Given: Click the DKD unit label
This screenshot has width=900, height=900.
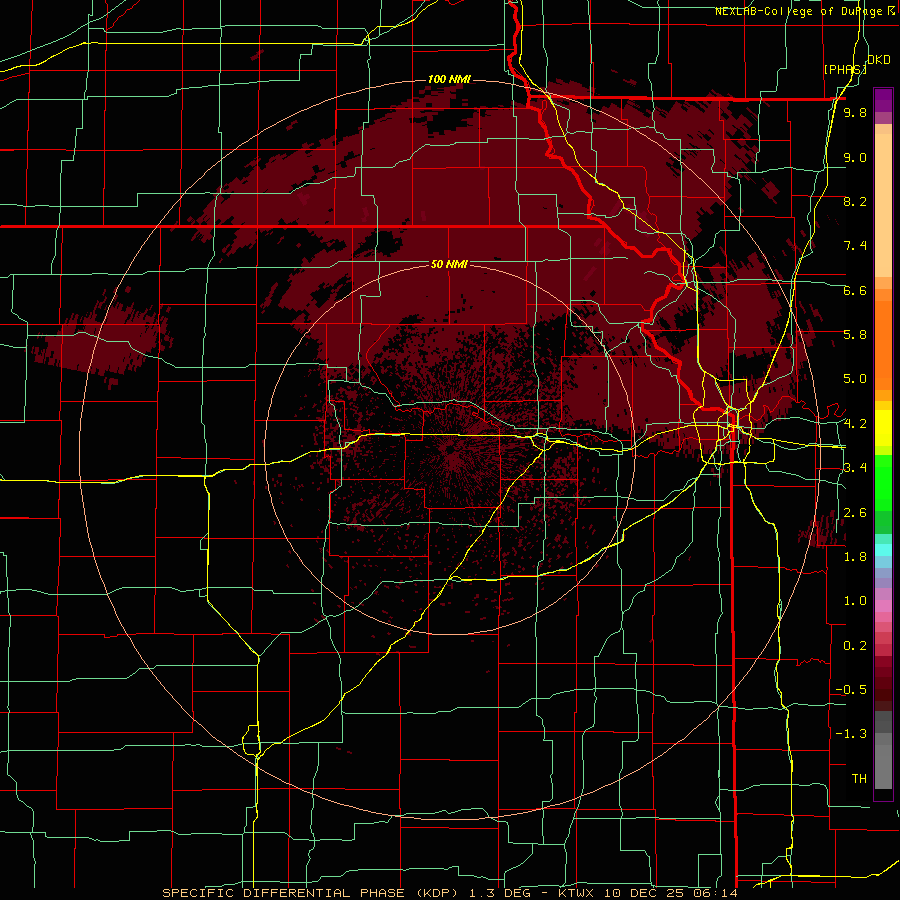Looking at the screenshot, I should 878,60.
